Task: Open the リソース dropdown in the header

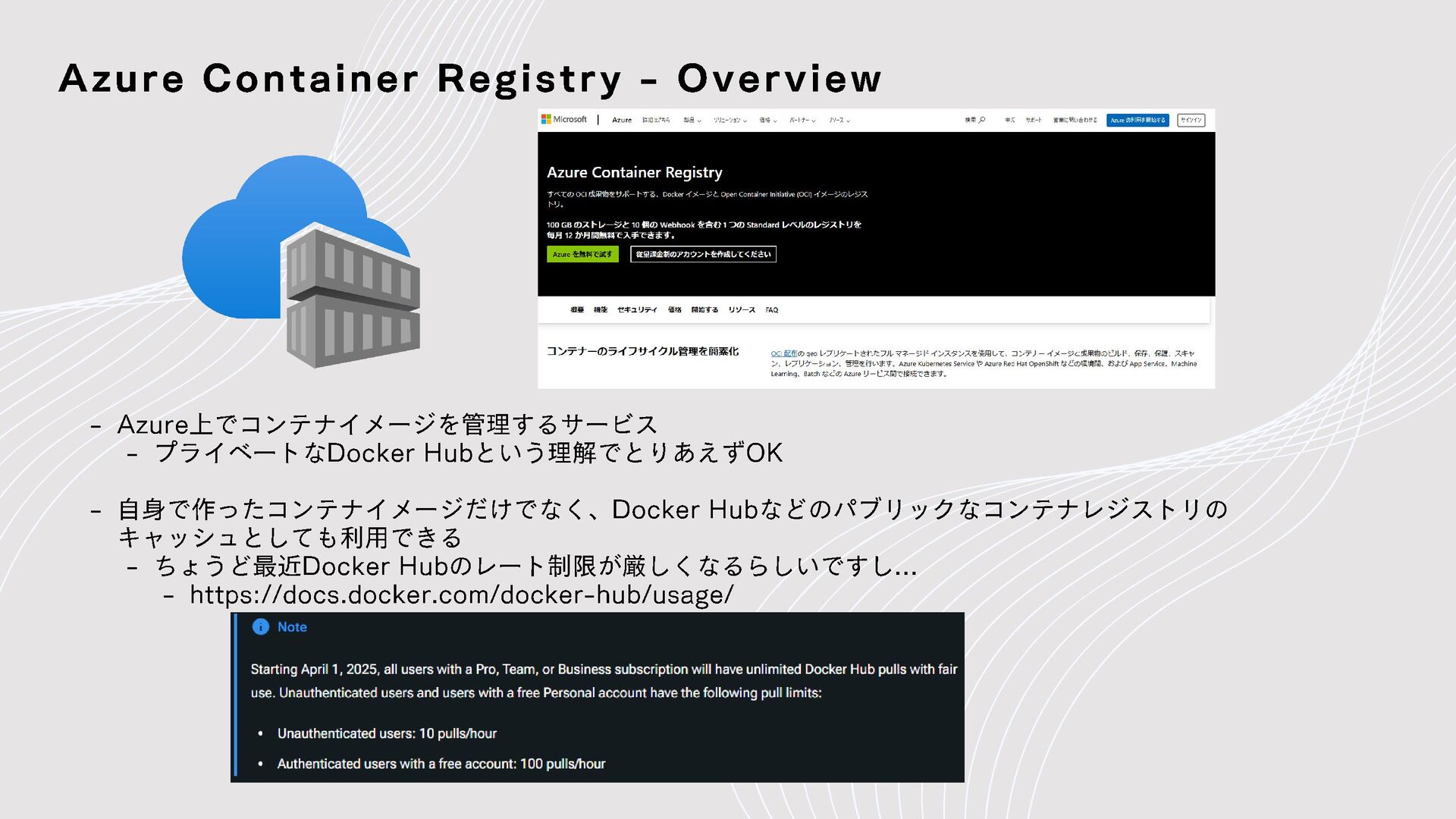Action: pyautogui.click(x=839, y=121)
